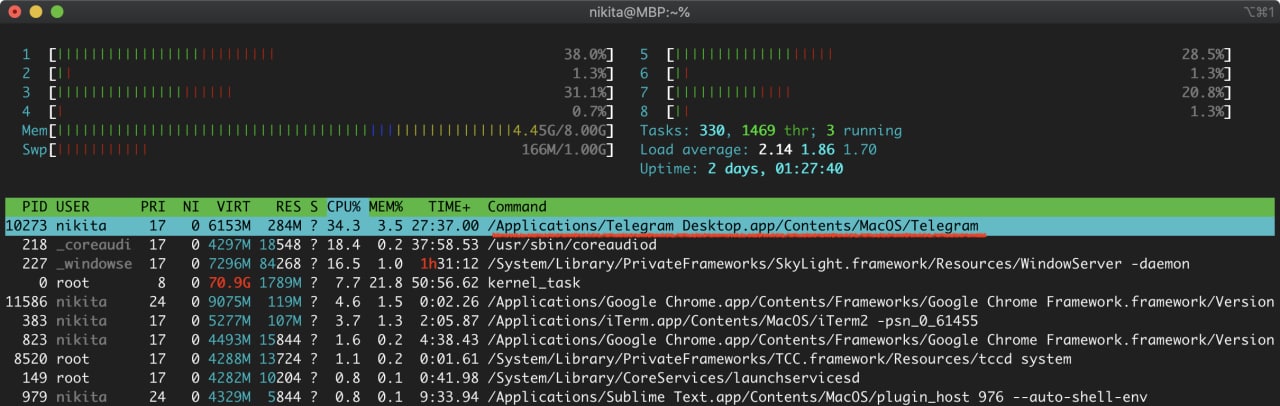Sort by the USER column header
Image resolution: width=1280 pixels, height=406 pixels.
click(x=73, y=207)
